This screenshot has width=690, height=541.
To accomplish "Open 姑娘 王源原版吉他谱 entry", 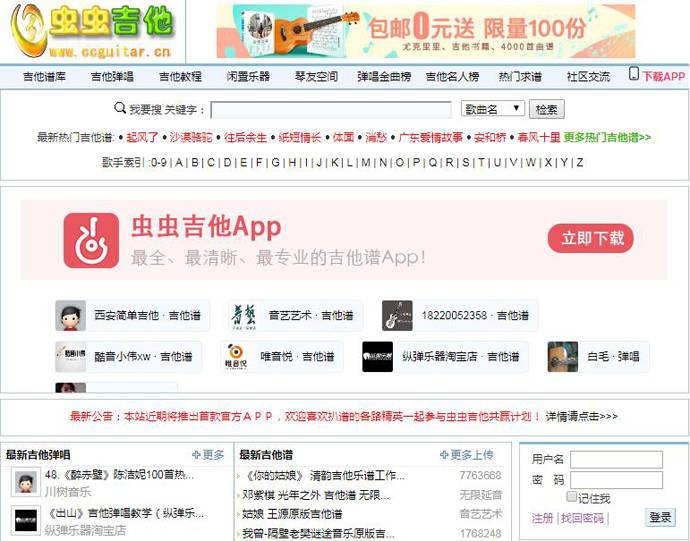I will coord(292,514).
